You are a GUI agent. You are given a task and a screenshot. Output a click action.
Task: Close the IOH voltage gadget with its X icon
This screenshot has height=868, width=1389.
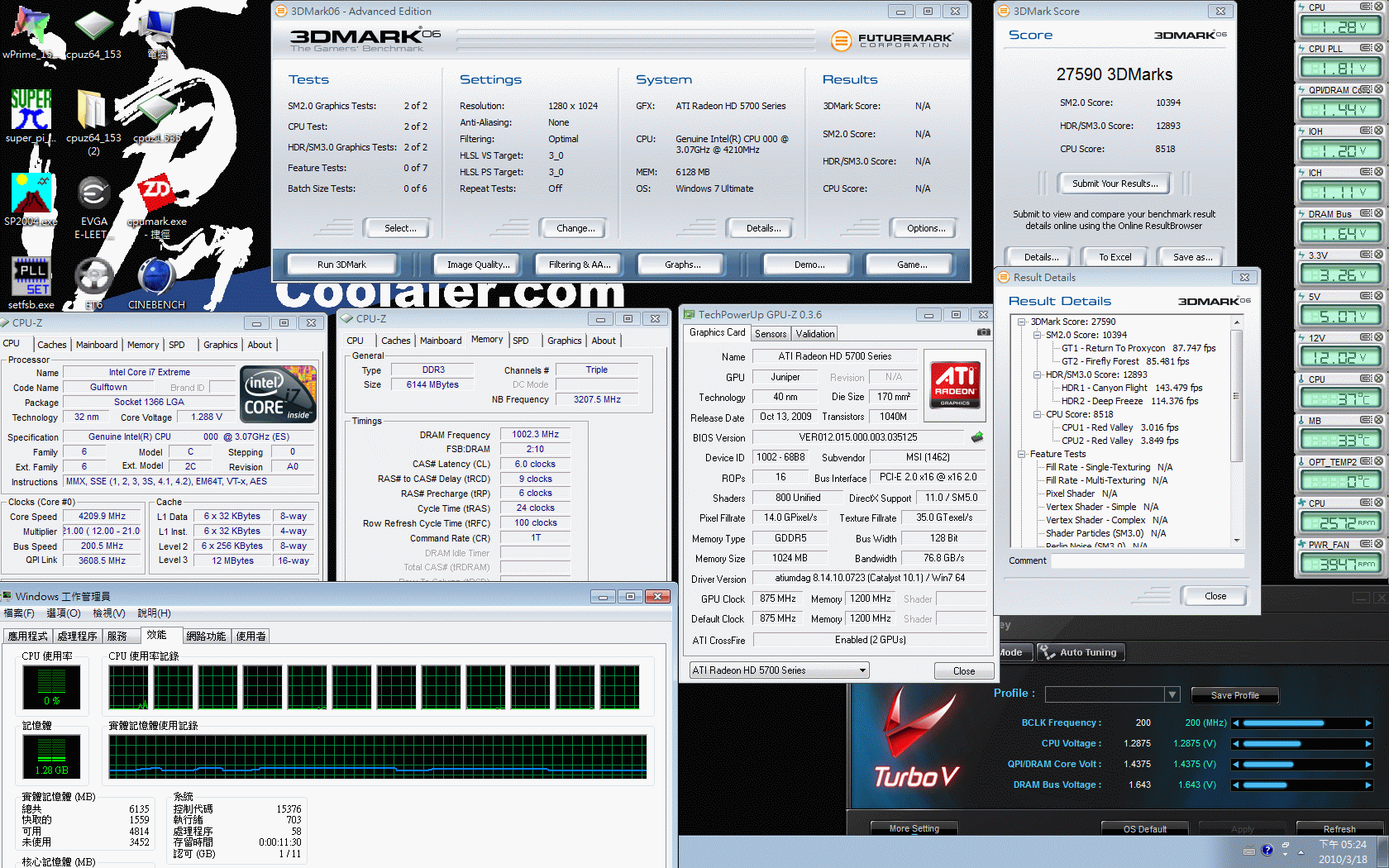coord(1378,131)
